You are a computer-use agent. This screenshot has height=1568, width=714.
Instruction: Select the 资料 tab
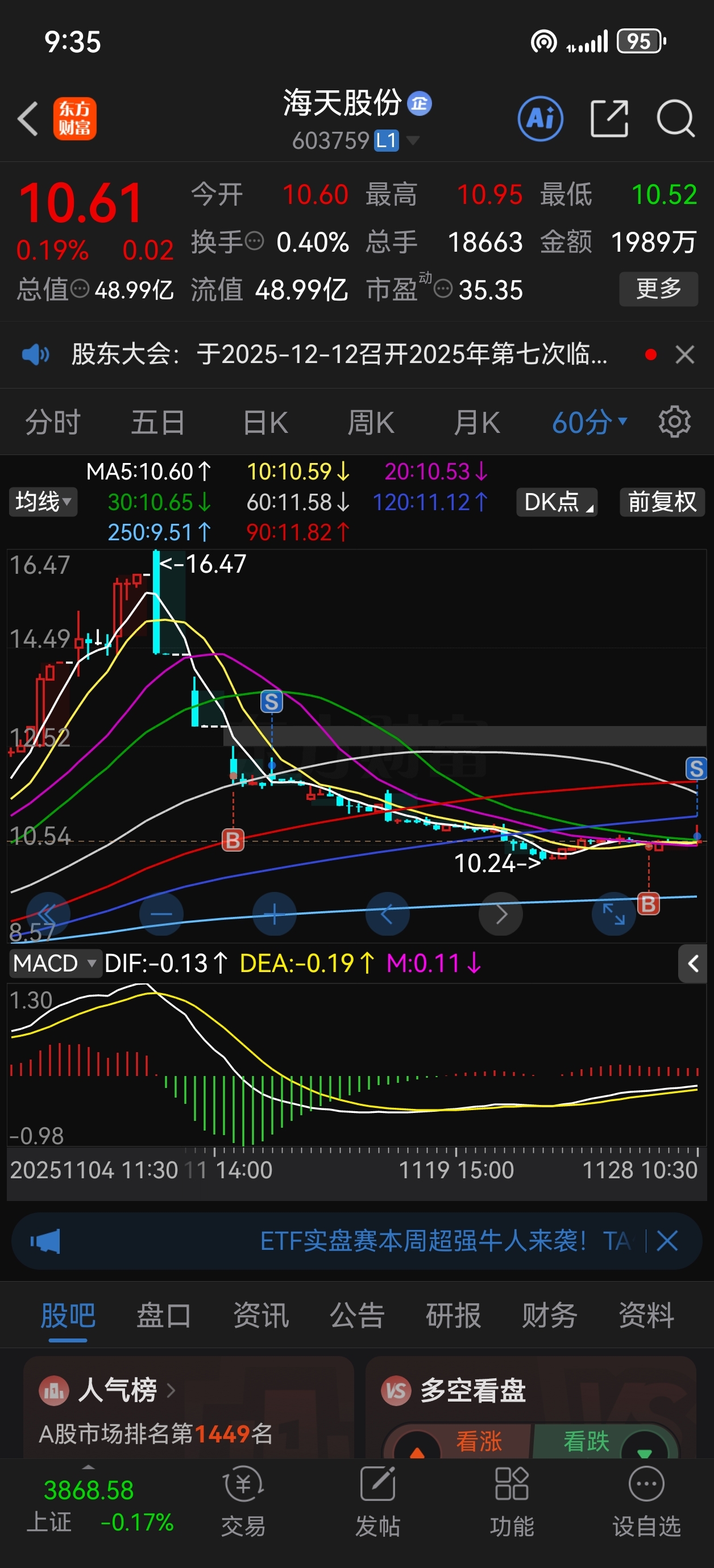click(x=646, y=1315)
